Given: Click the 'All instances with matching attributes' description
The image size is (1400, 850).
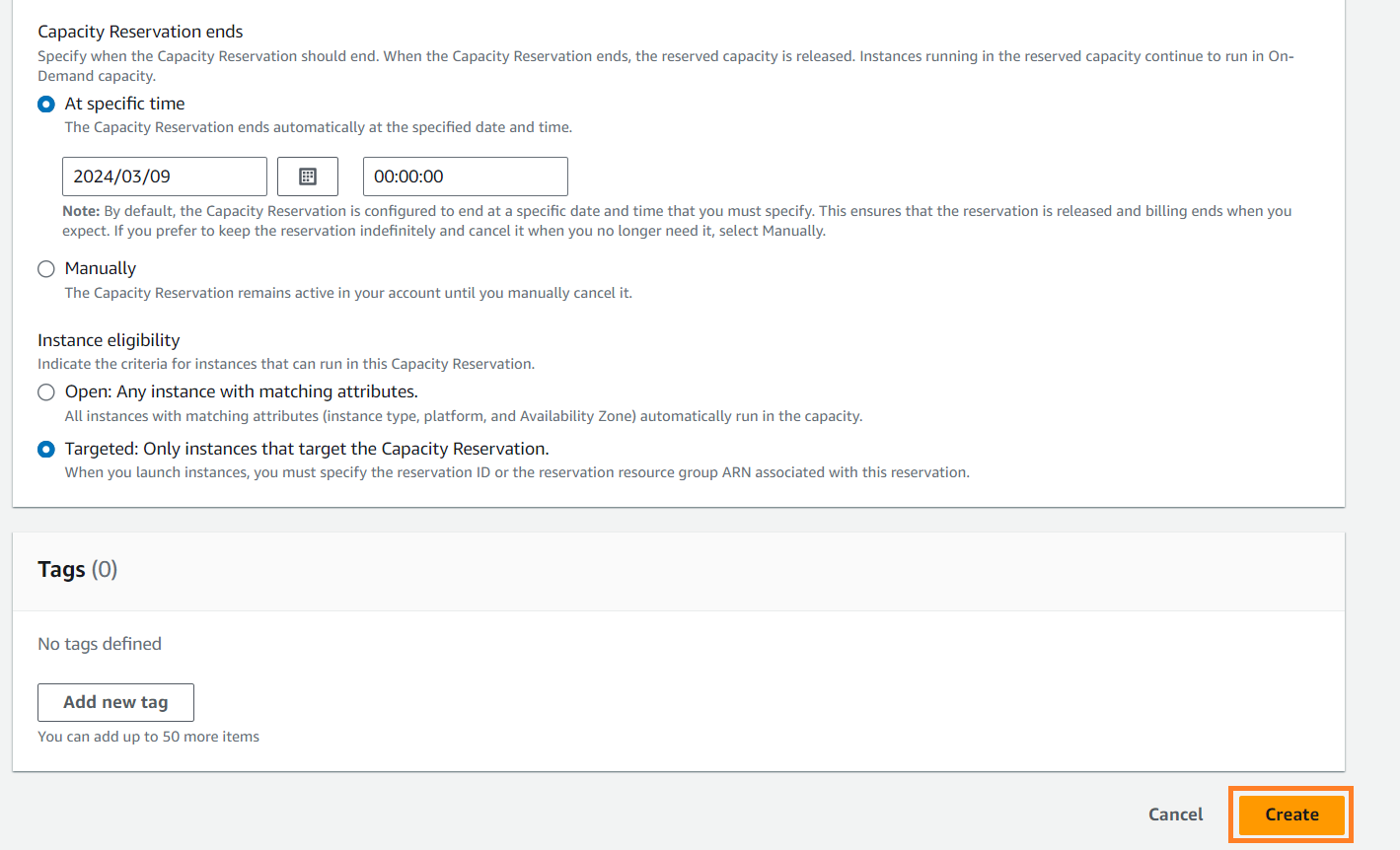Looking at the screenshot, I should [x=464, y=416].
